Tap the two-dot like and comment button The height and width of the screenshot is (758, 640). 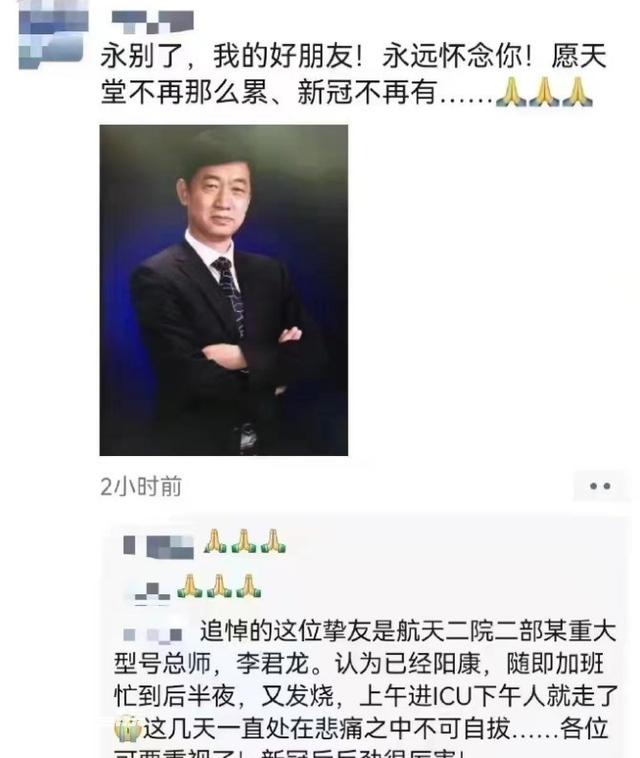pos(601,486)
